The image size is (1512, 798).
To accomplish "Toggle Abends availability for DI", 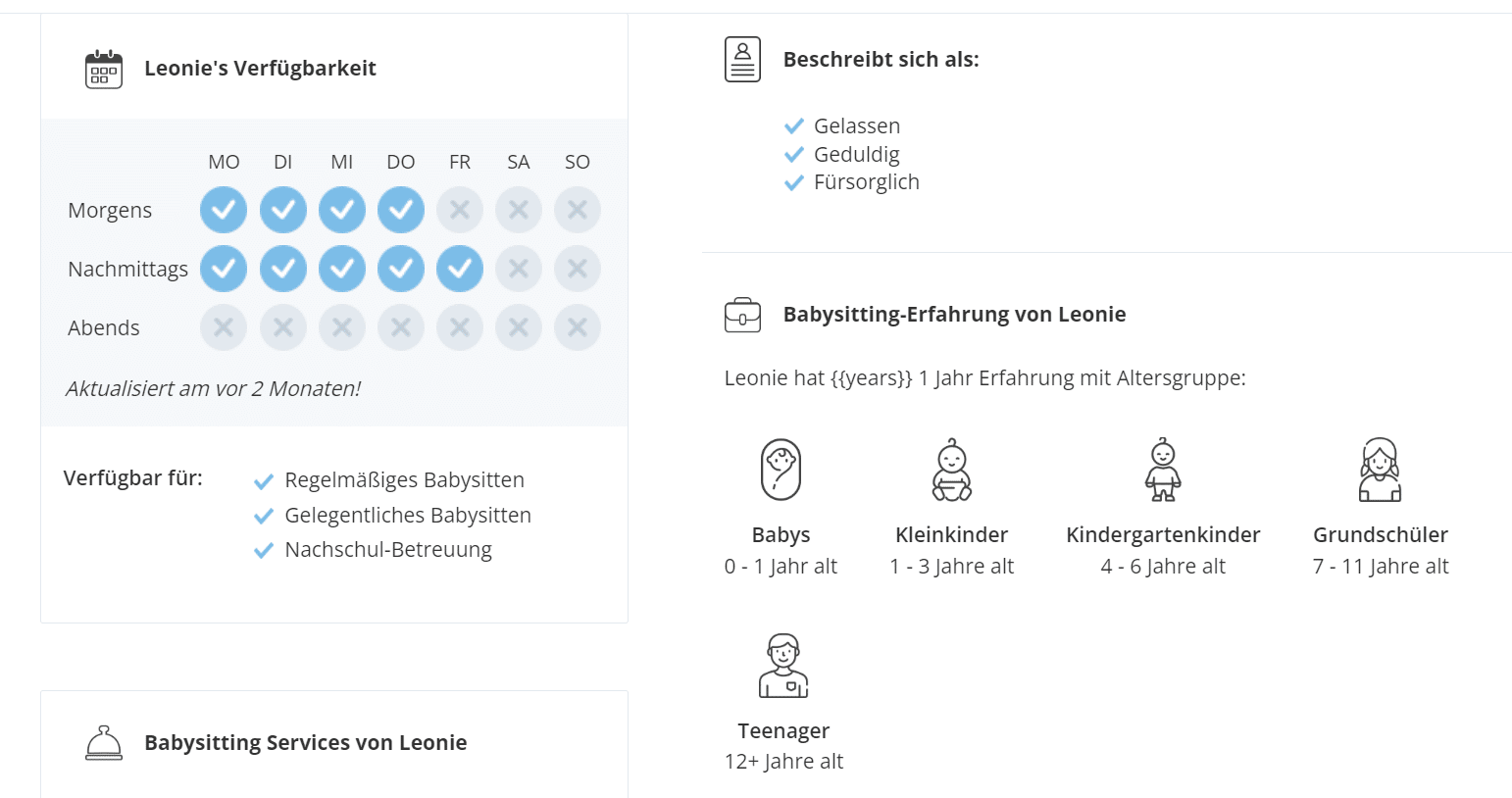I will (x=283, y=327).
